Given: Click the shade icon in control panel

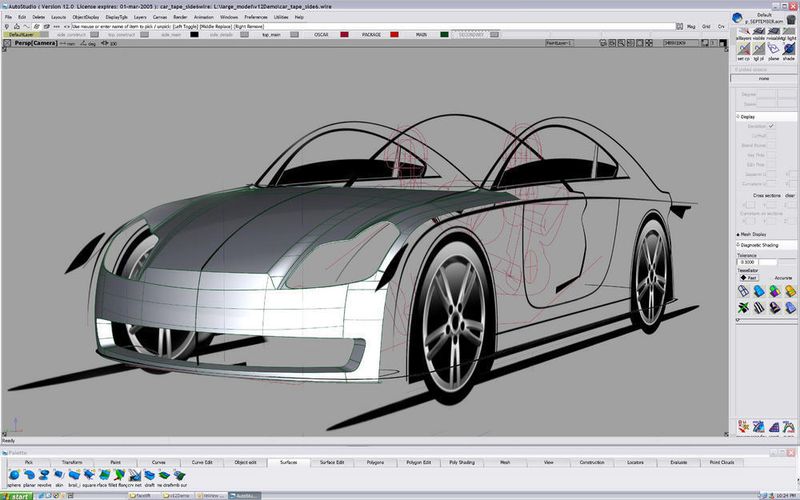Looking at the screenshot, I should coord(789,48).
